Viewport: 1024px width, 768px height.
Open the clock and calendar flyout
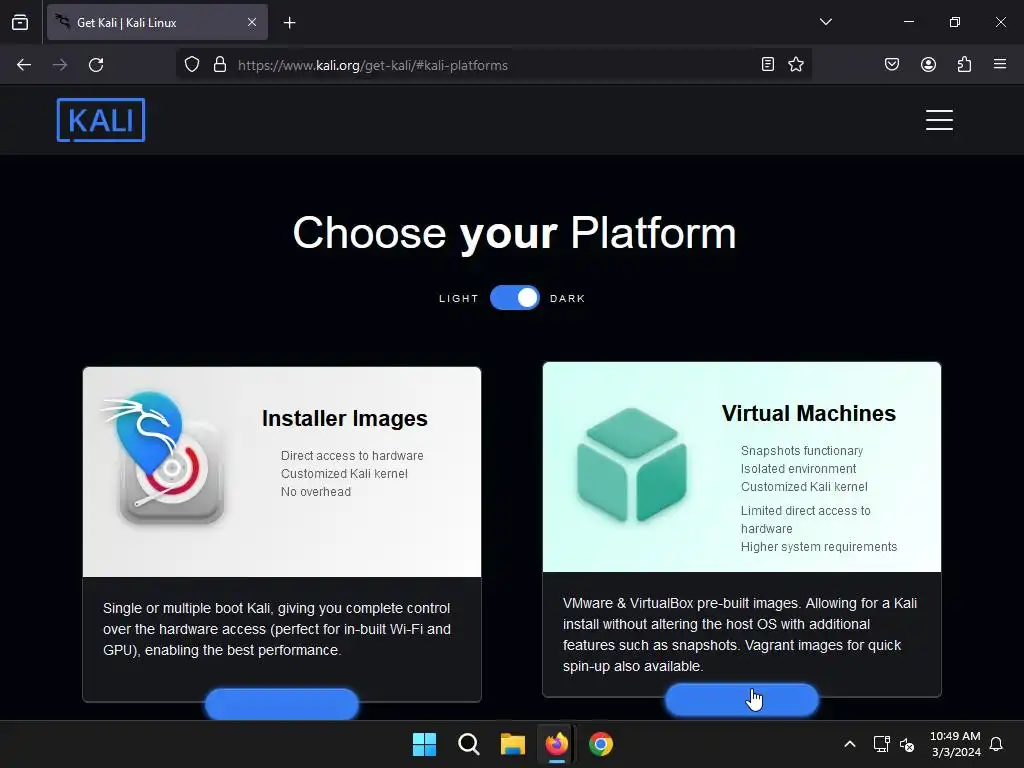point(955,744)
